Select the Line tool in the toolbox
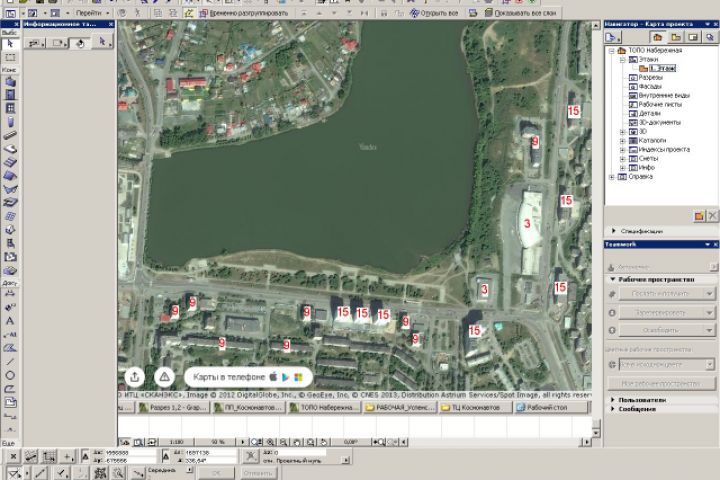Screen dimensions: 720x480 [x=10, y=361]
